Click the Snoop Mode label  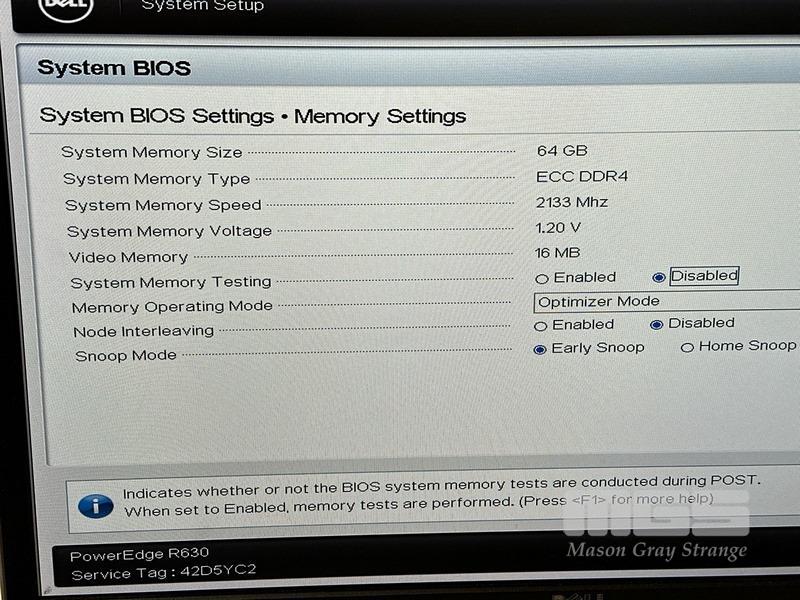pyautogui.click(x=126, y=355)
